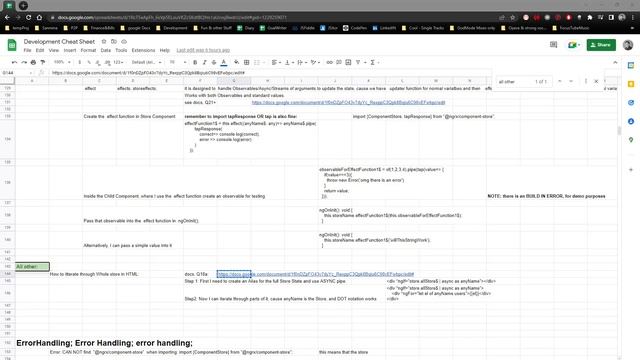
Task: Open the text color picker
Action: click(224, 62)
